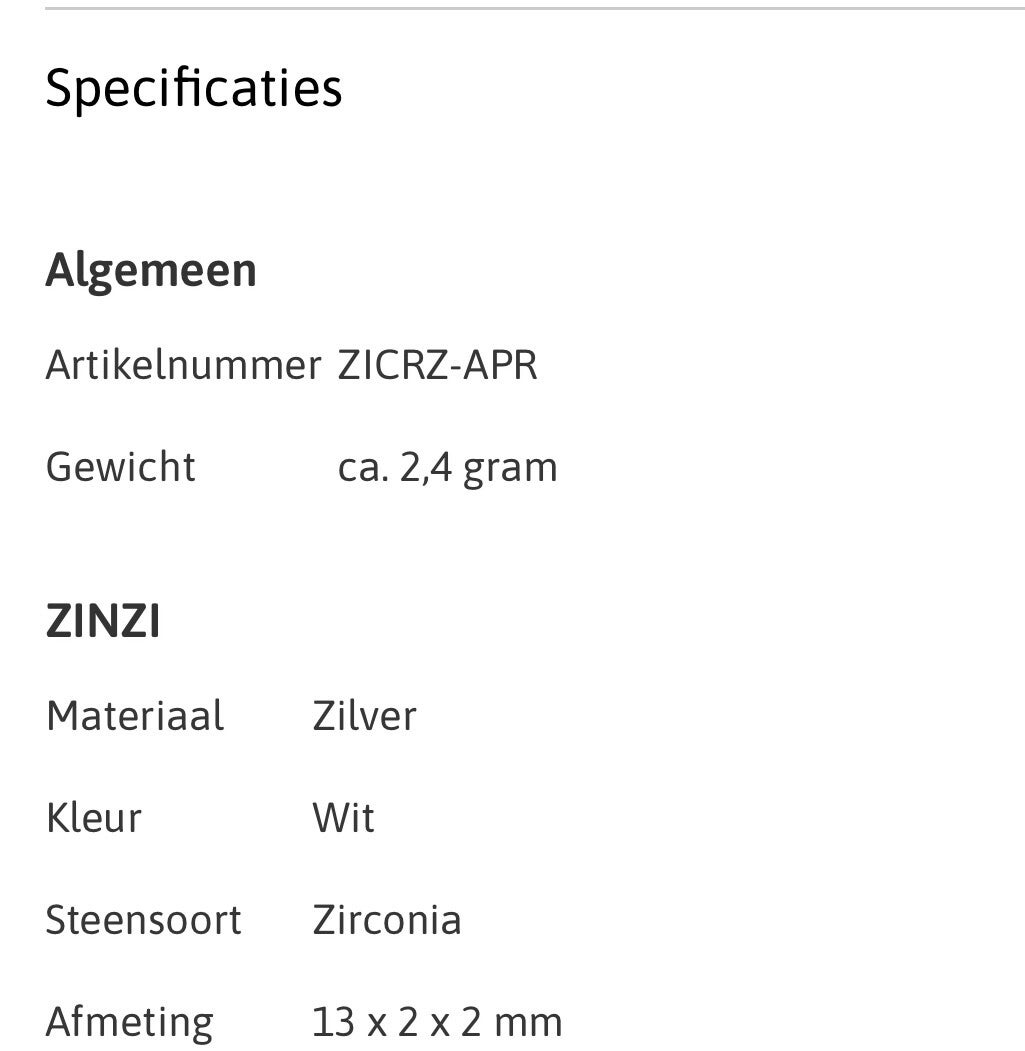Select the color value Wit
The image size is (1025, 1051).
pyautogui.click(x=343, y=818)
